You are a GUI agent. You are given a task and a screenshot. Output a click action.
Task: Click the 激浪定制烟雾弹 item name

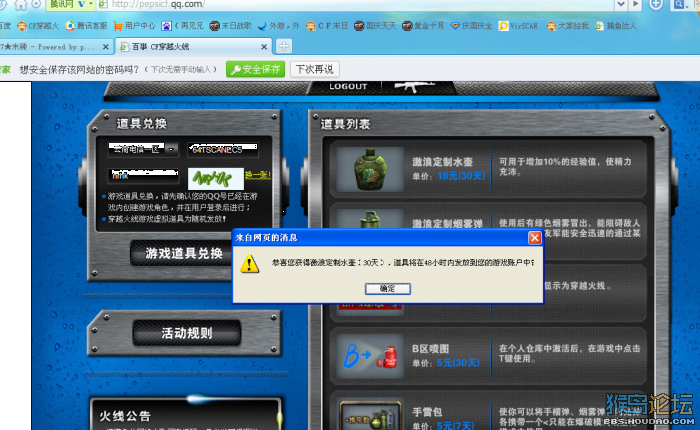coord(447,224)
